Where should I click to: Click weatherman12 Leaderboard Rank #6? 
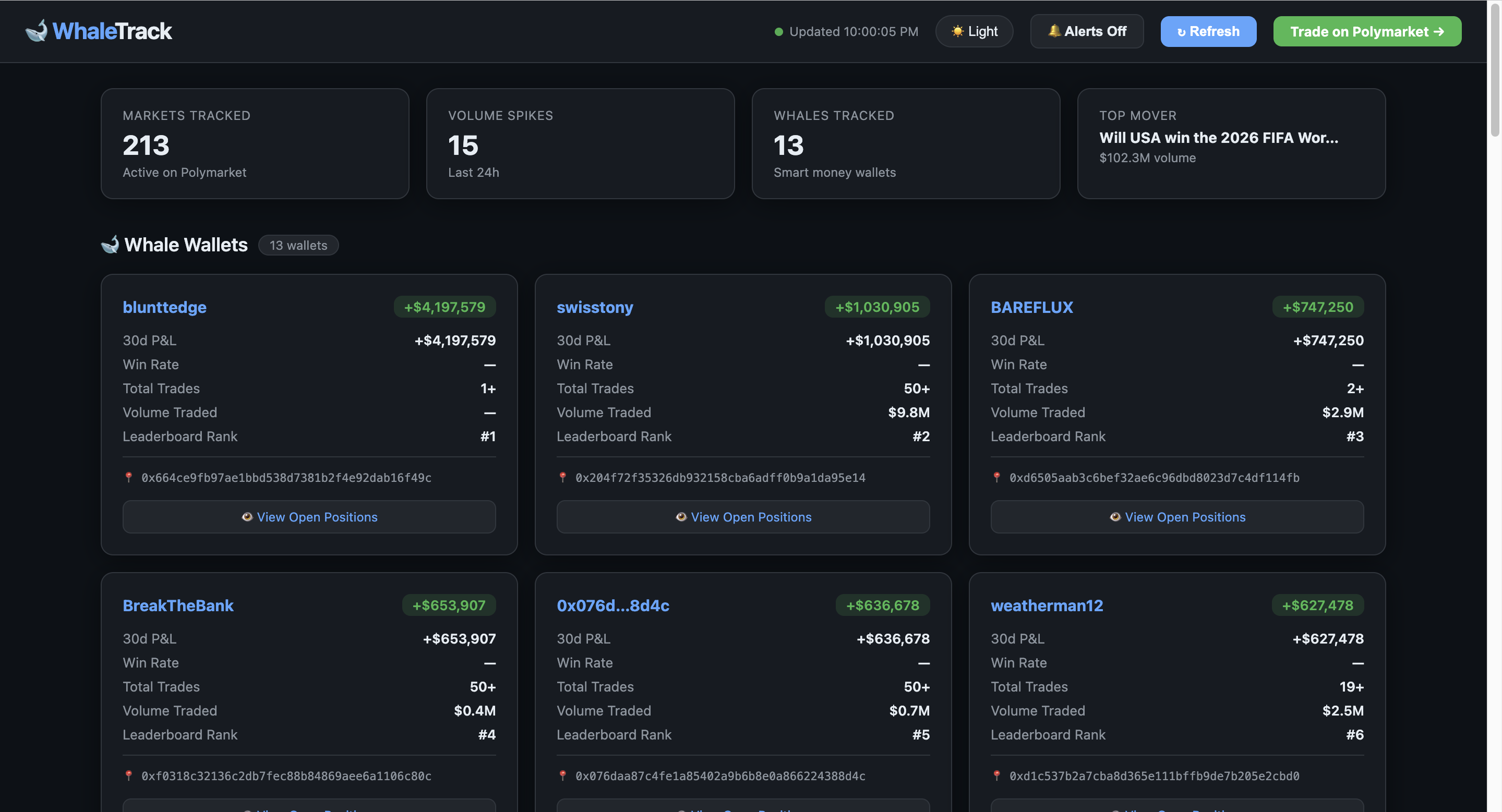1354,734
